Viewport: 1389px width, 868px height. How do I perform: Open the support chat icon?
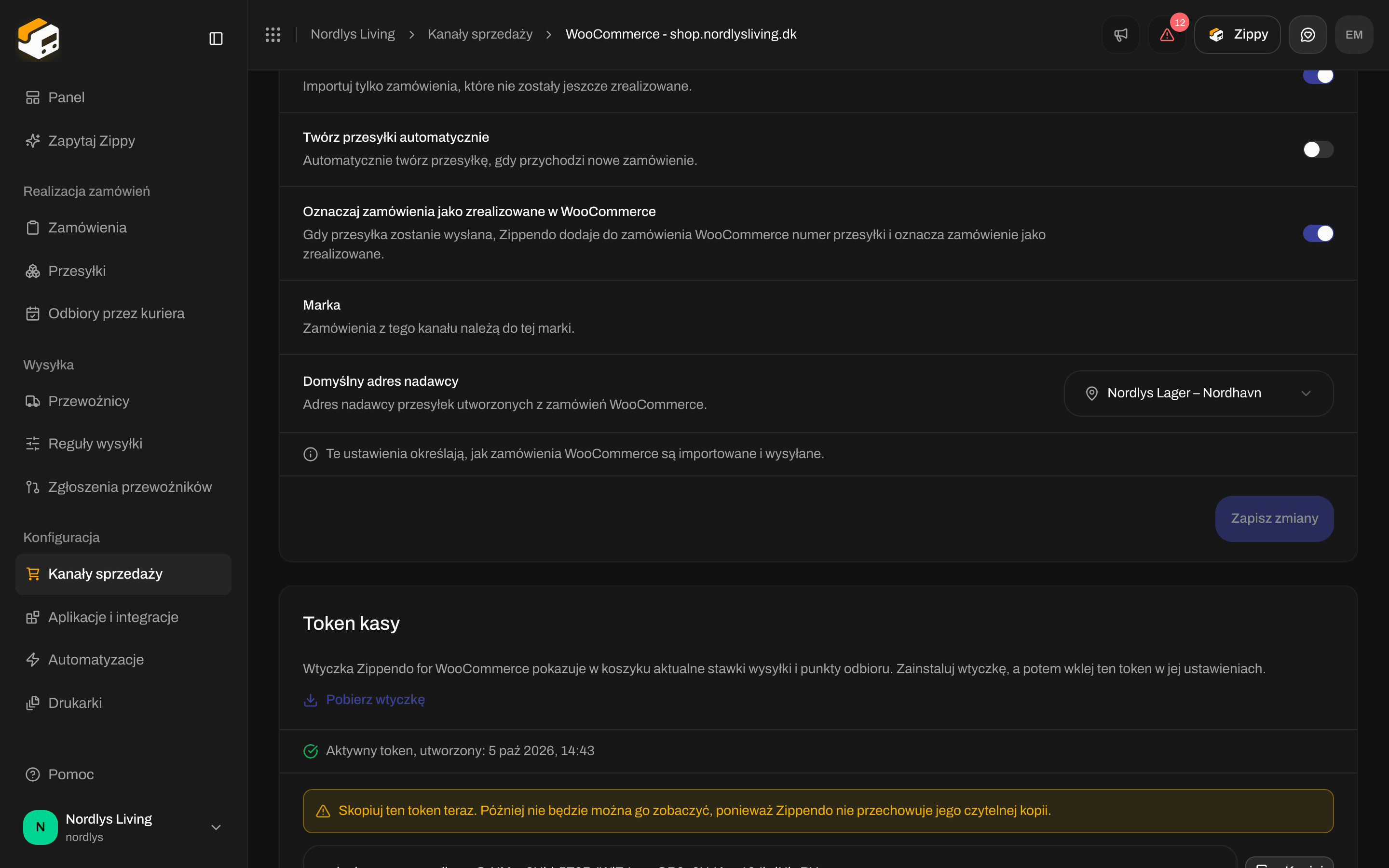[x=1307, y=34]
